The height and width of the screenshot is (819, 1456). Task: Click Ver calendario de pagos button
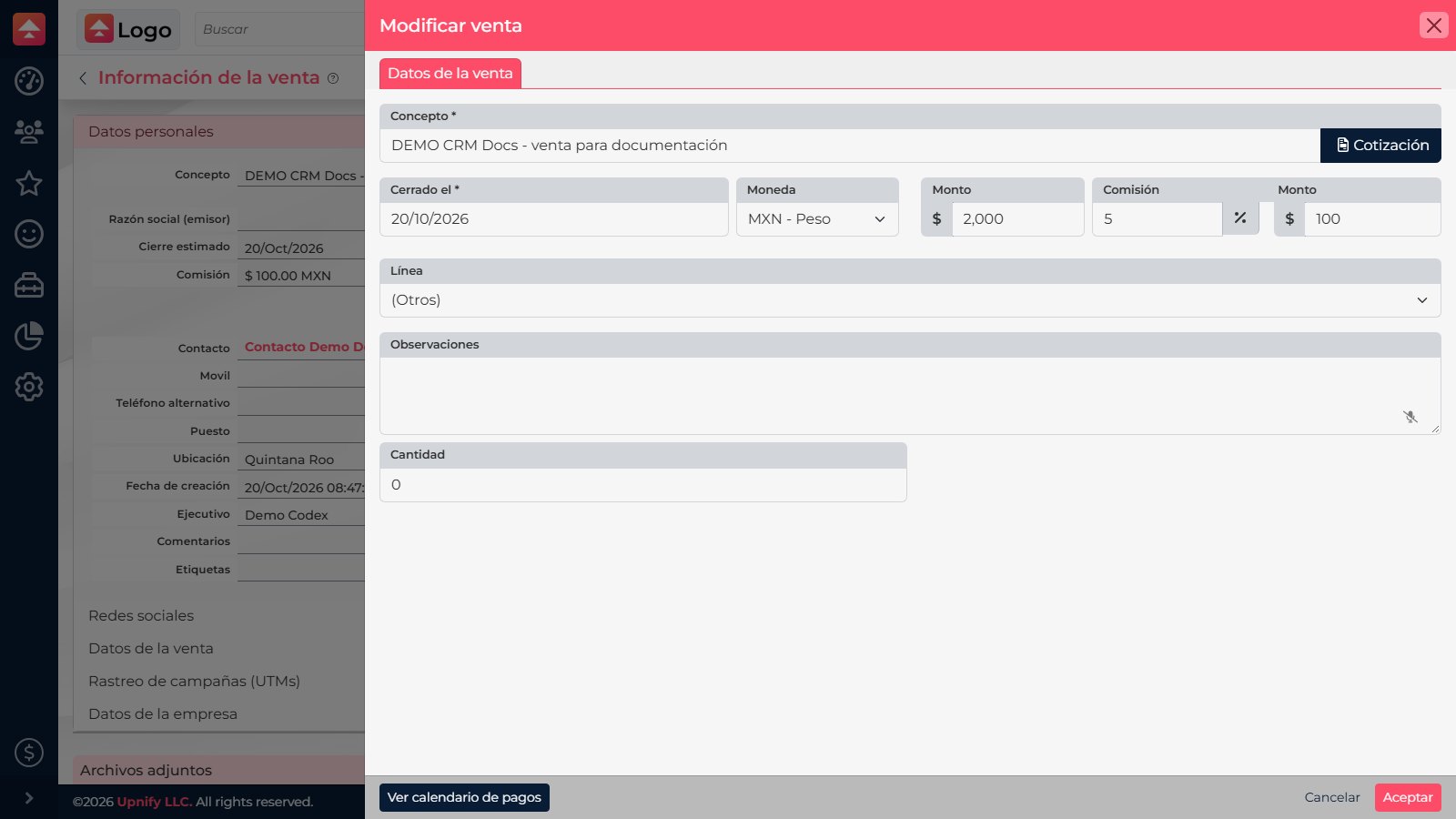point(464,797)
